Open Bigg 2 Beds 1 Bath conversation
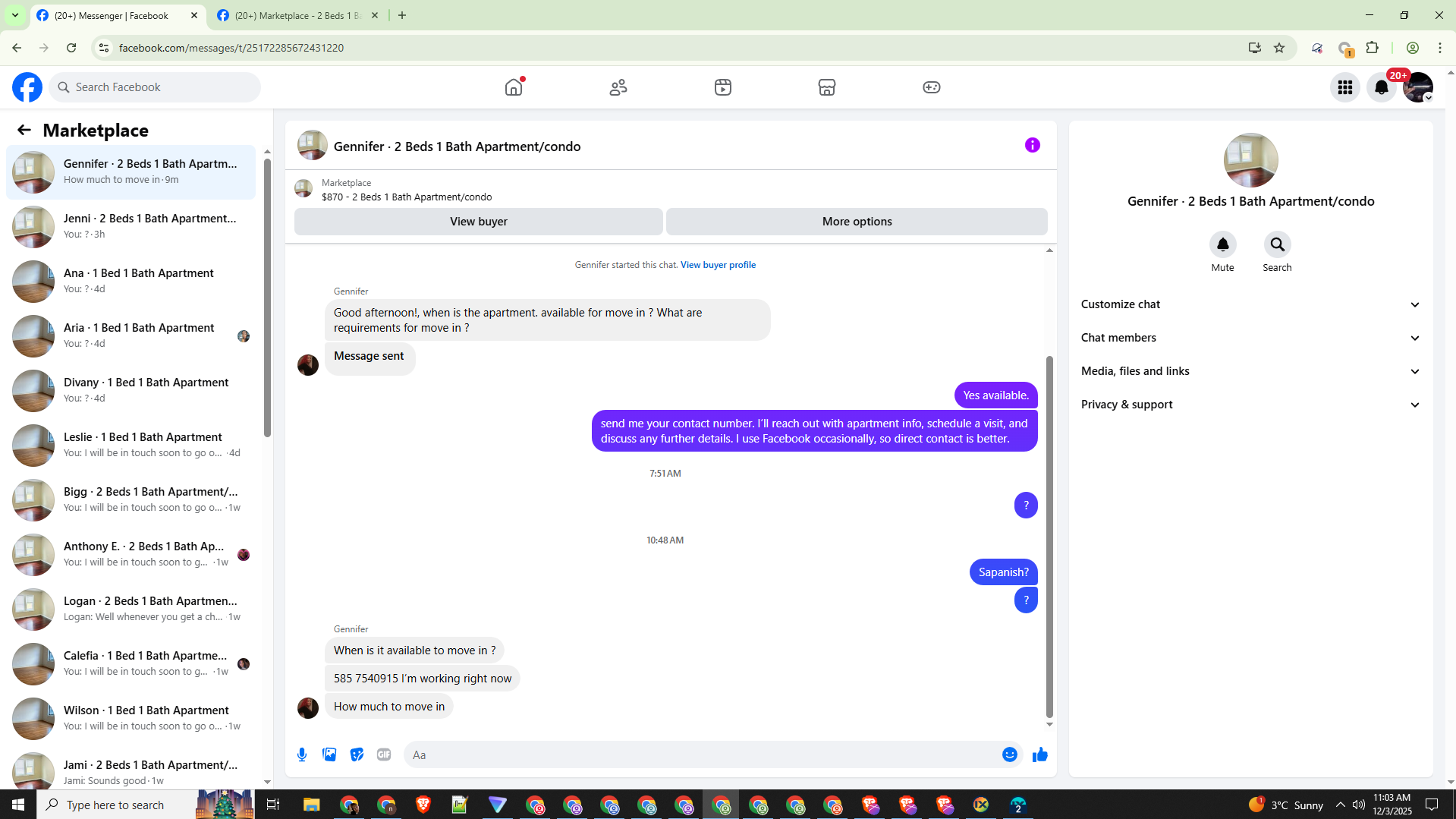 tap(131, 499)
